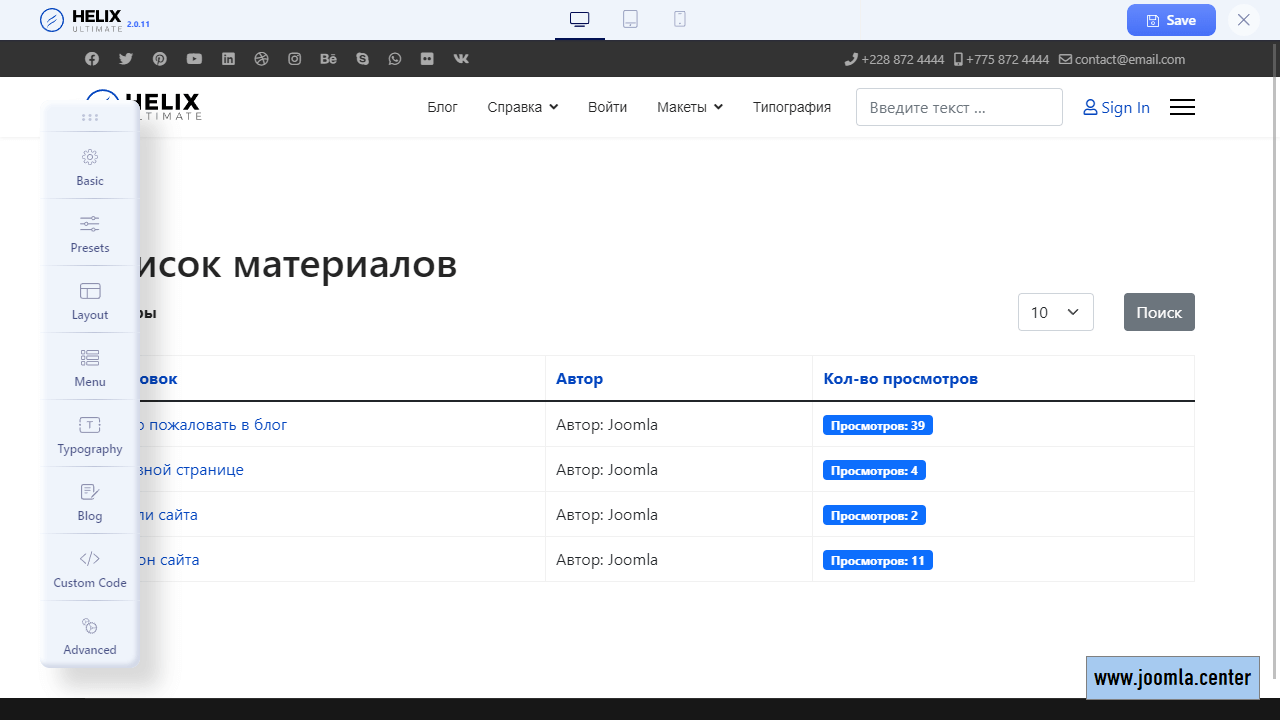This screenshot has width=1280, height=720.
Task: Open the Advanced settings panel
Action: (90, 635)
